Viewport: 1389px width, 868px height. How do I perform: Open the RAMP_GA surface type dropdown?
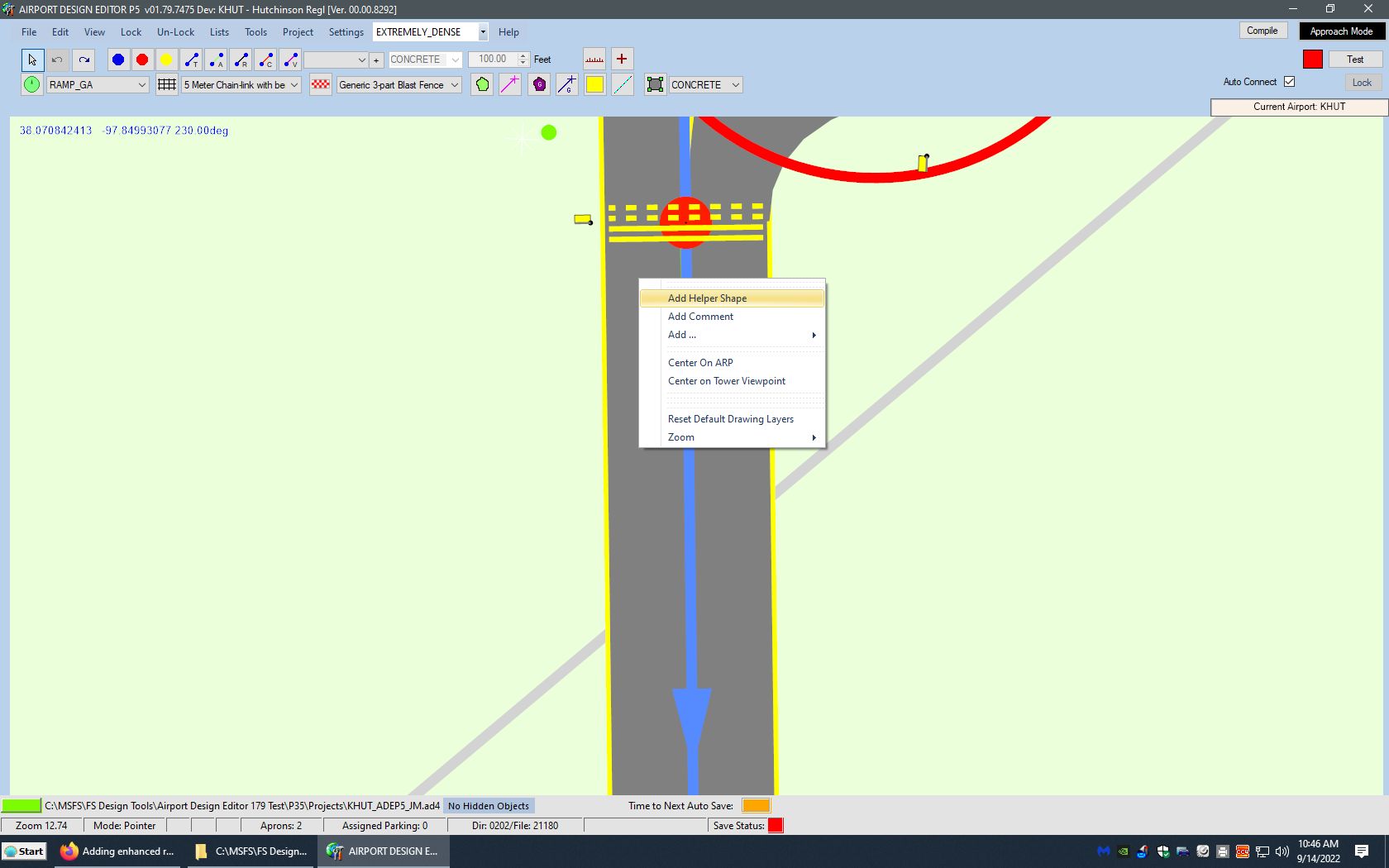141,84
